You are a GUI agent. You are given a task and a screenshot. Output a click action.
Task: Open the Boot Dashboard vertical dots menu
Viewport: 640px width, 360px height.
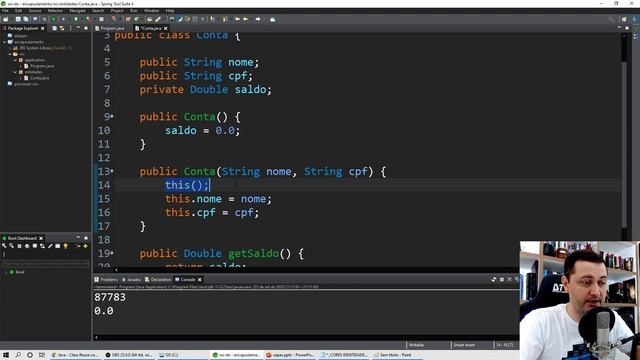(x=4, y=255)
